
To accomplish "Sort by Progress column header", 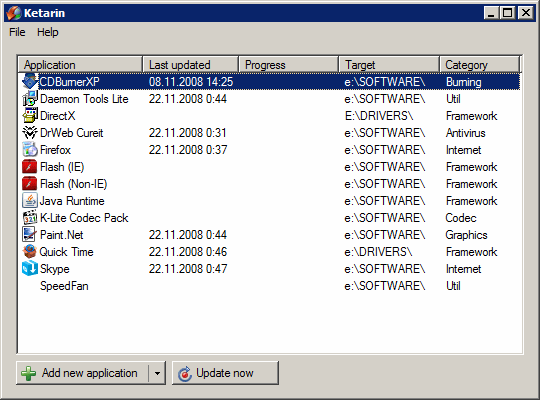I will [289, 64].
